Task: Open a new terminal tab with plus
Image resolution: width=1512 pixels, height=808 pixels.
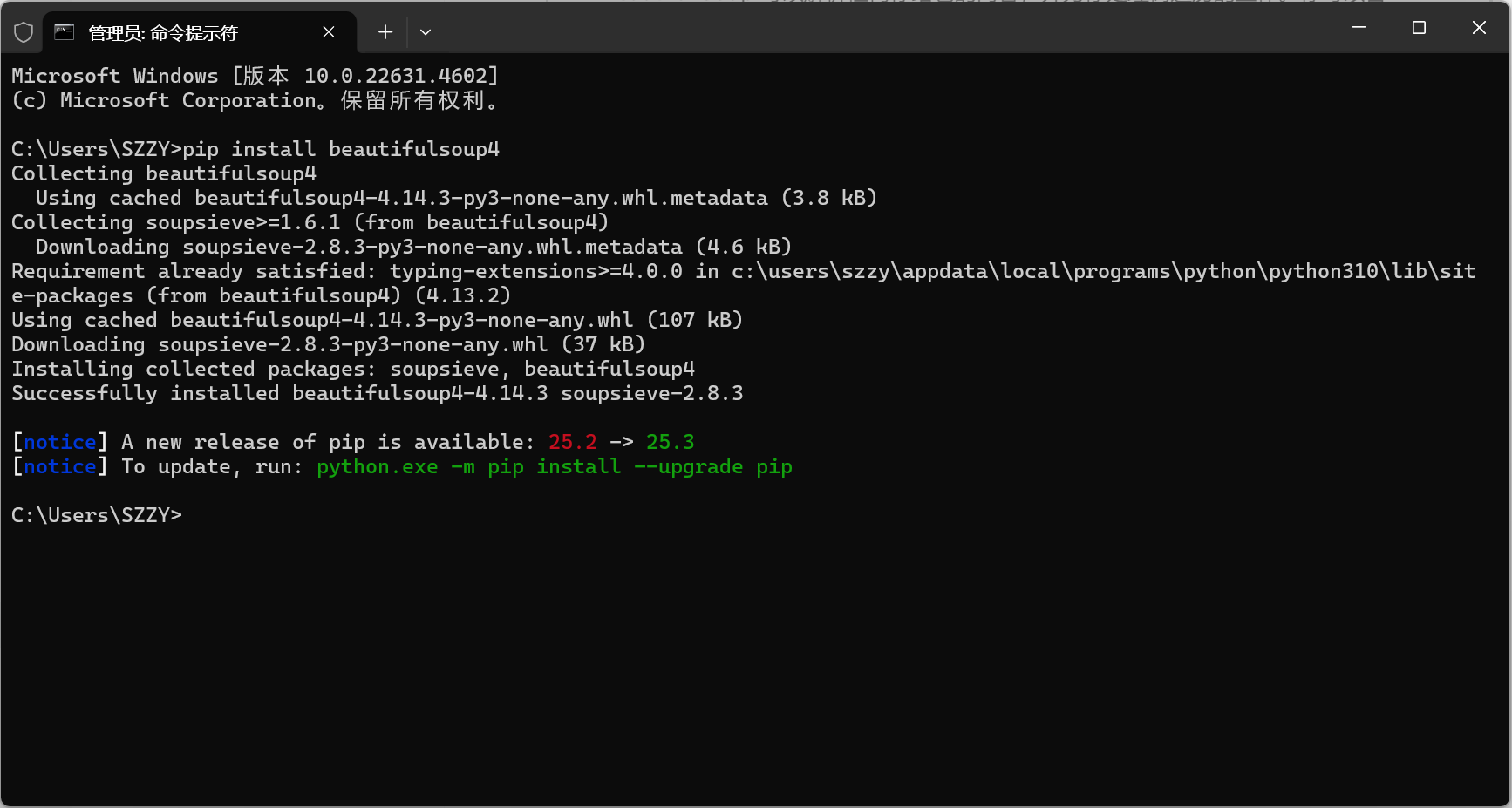Action: pos(385,32)
